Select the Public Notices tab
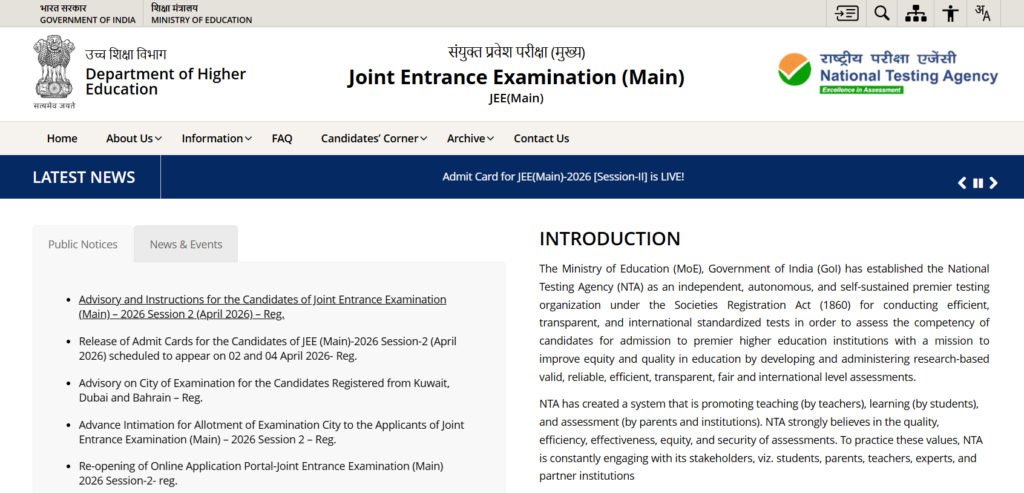This screenshot has height=493, width=1024. pos(83,244)
